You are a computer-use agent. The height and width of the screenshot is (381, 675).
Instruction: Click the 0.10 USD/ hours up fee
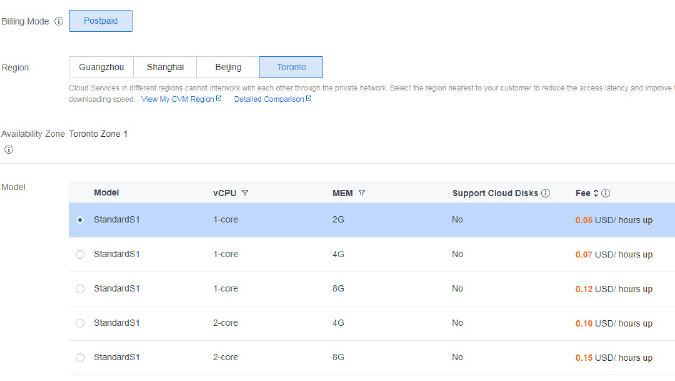614,323
